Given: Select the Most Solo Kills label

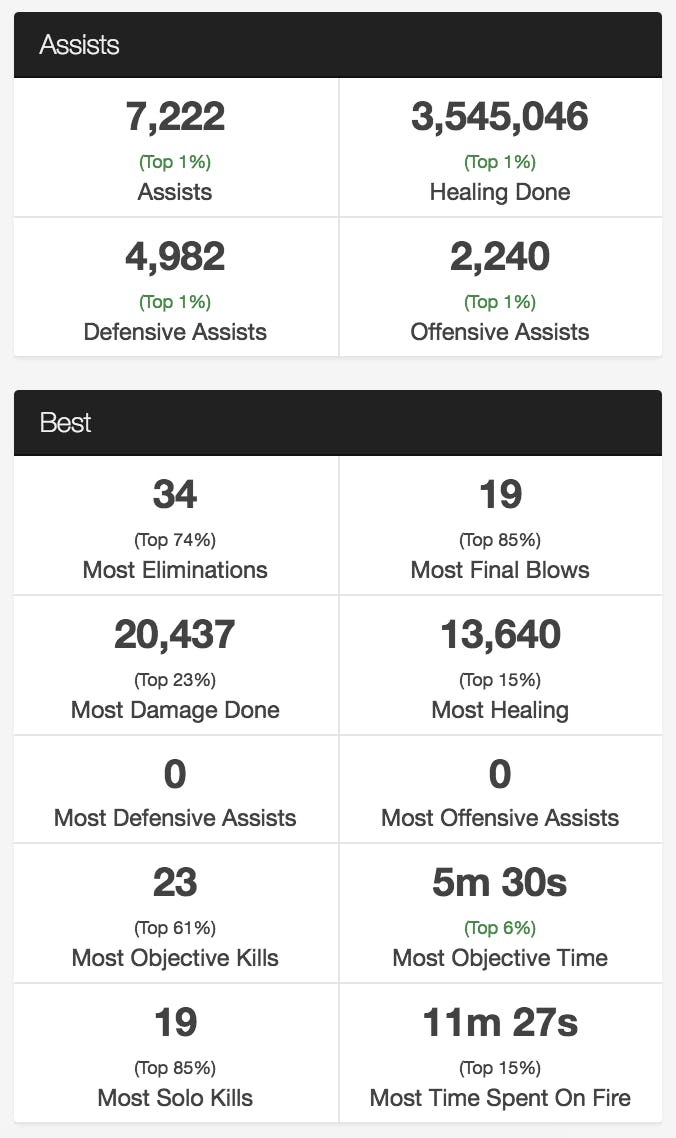Looking at the screenshot, I should coord(175,1098).
